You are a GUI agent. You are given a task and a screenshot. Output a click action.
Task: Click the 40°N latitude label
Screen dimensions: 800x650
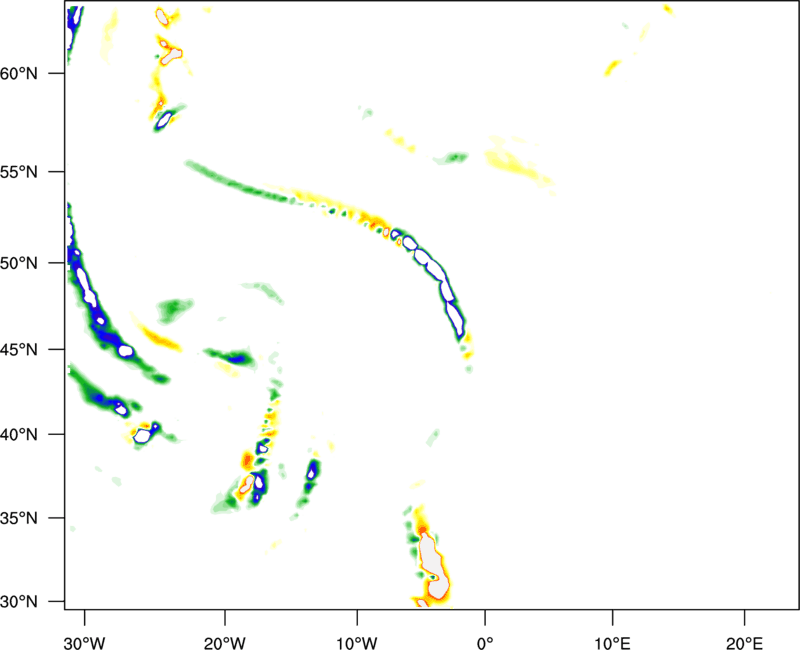[x=19, y=435]
